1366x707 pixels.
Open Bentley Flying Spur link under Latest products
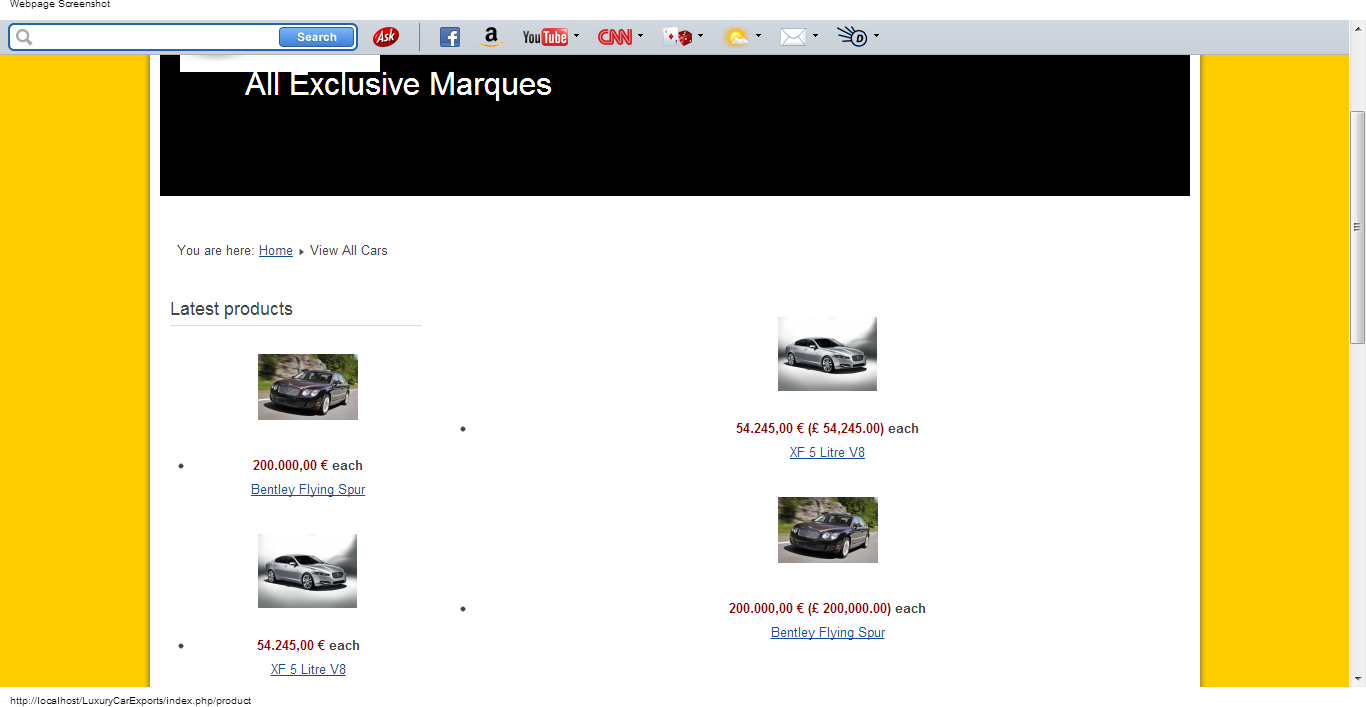point(308,490)
